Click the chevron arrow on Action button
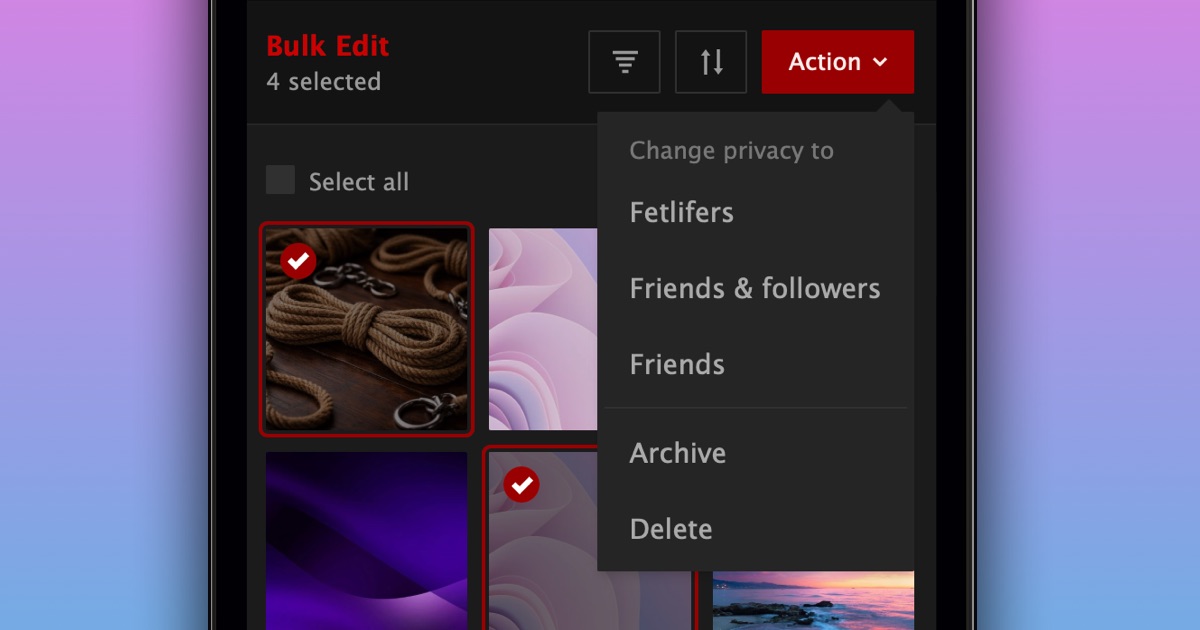 [x=880, y=62]
